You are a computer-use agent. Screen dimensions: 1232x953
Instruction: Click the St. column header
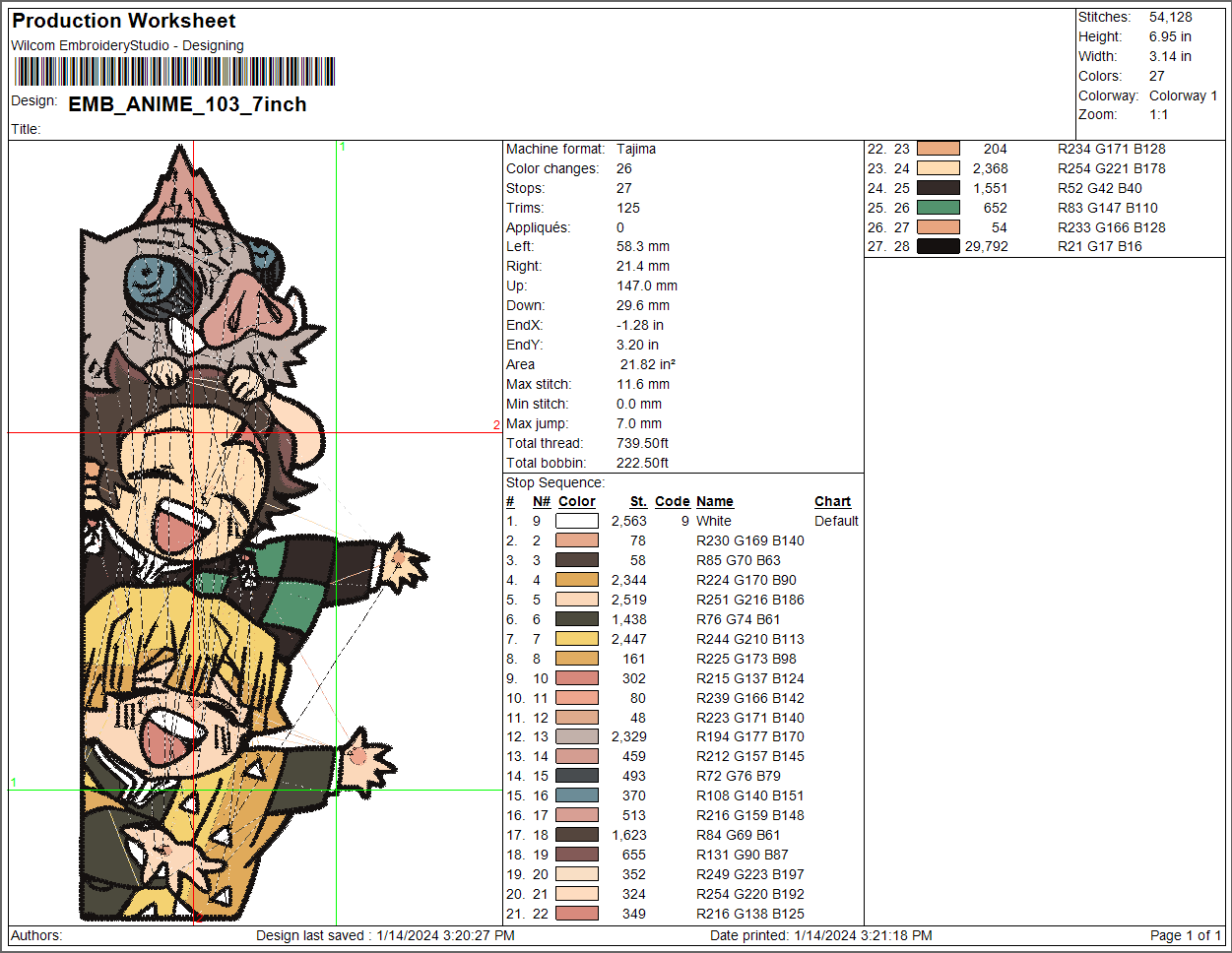638,501
